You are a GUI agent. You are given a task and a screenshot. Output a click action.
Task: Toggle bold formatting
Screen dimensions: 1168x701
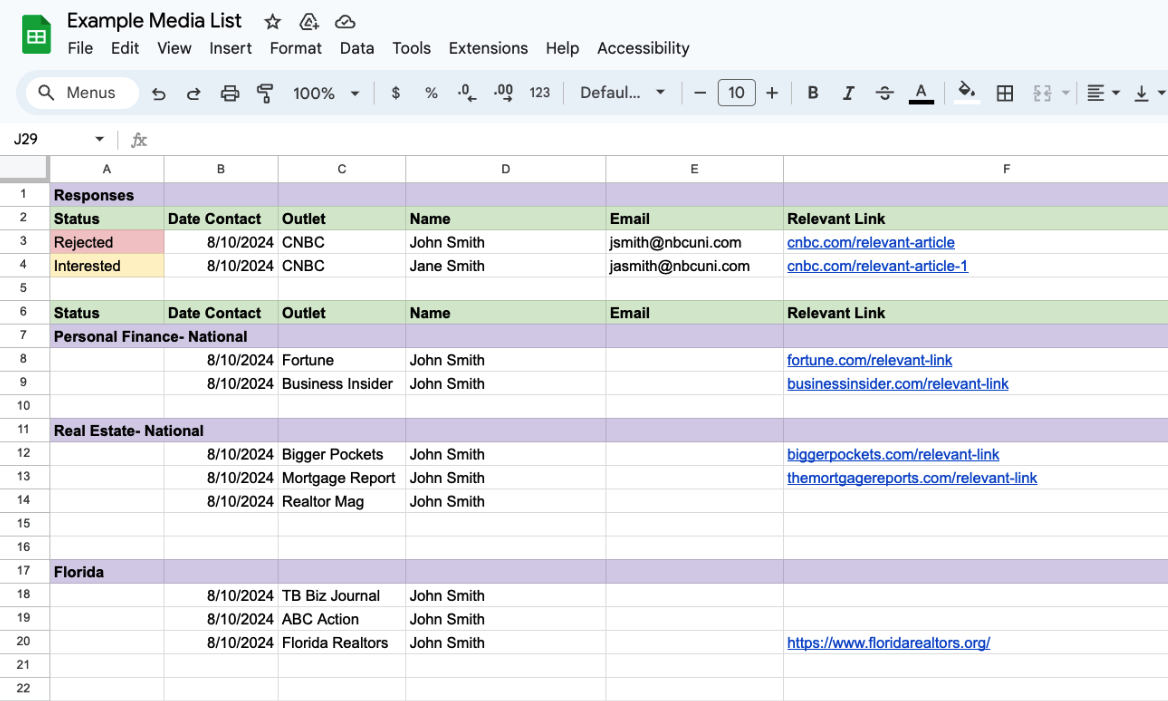[x=813, y=92]
